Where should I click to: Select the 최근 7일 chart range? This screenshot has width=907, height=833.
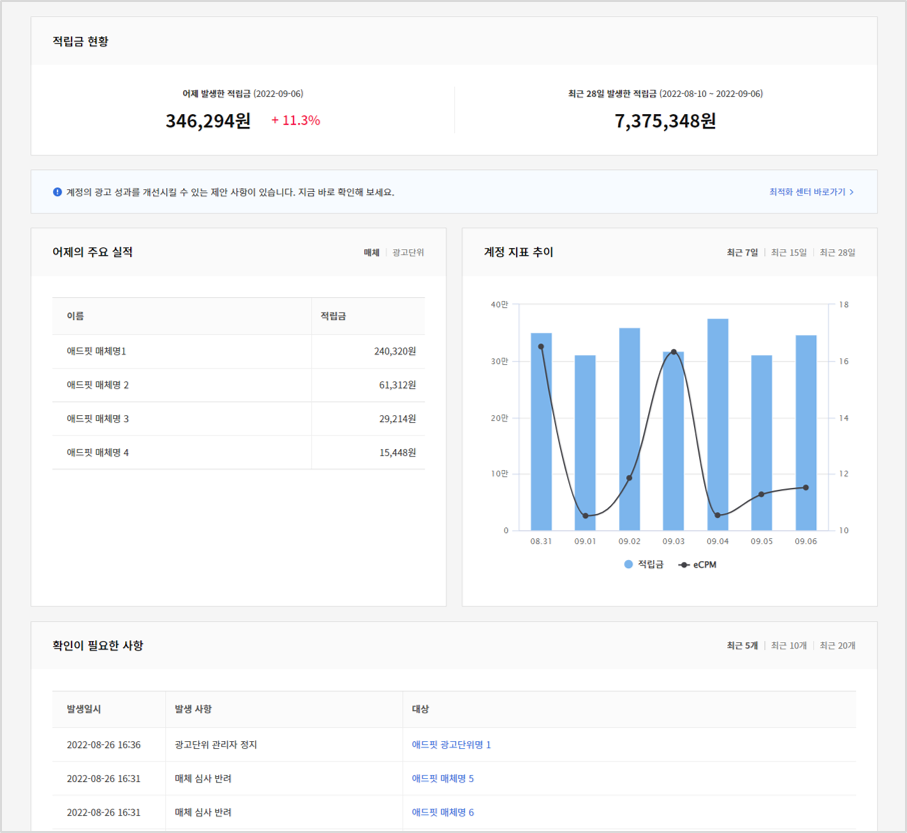pos(742,253)
